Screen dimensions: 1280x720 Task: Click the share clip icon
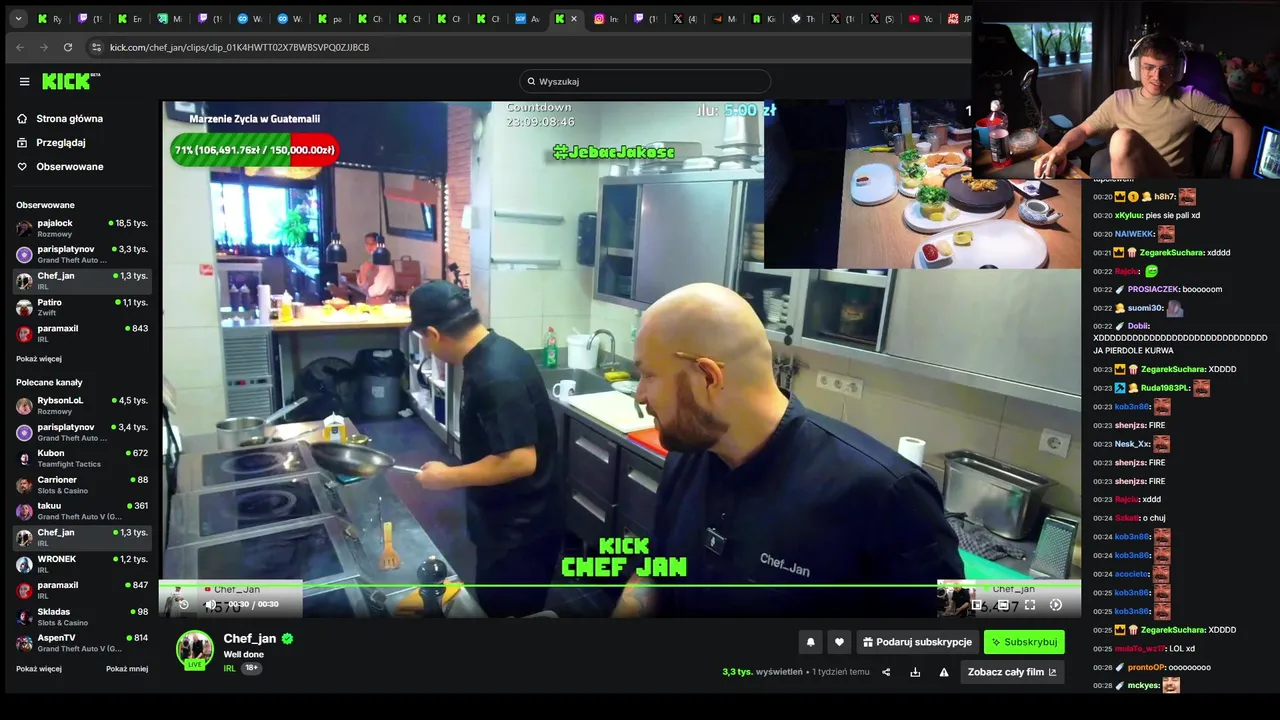coord(886,672)
